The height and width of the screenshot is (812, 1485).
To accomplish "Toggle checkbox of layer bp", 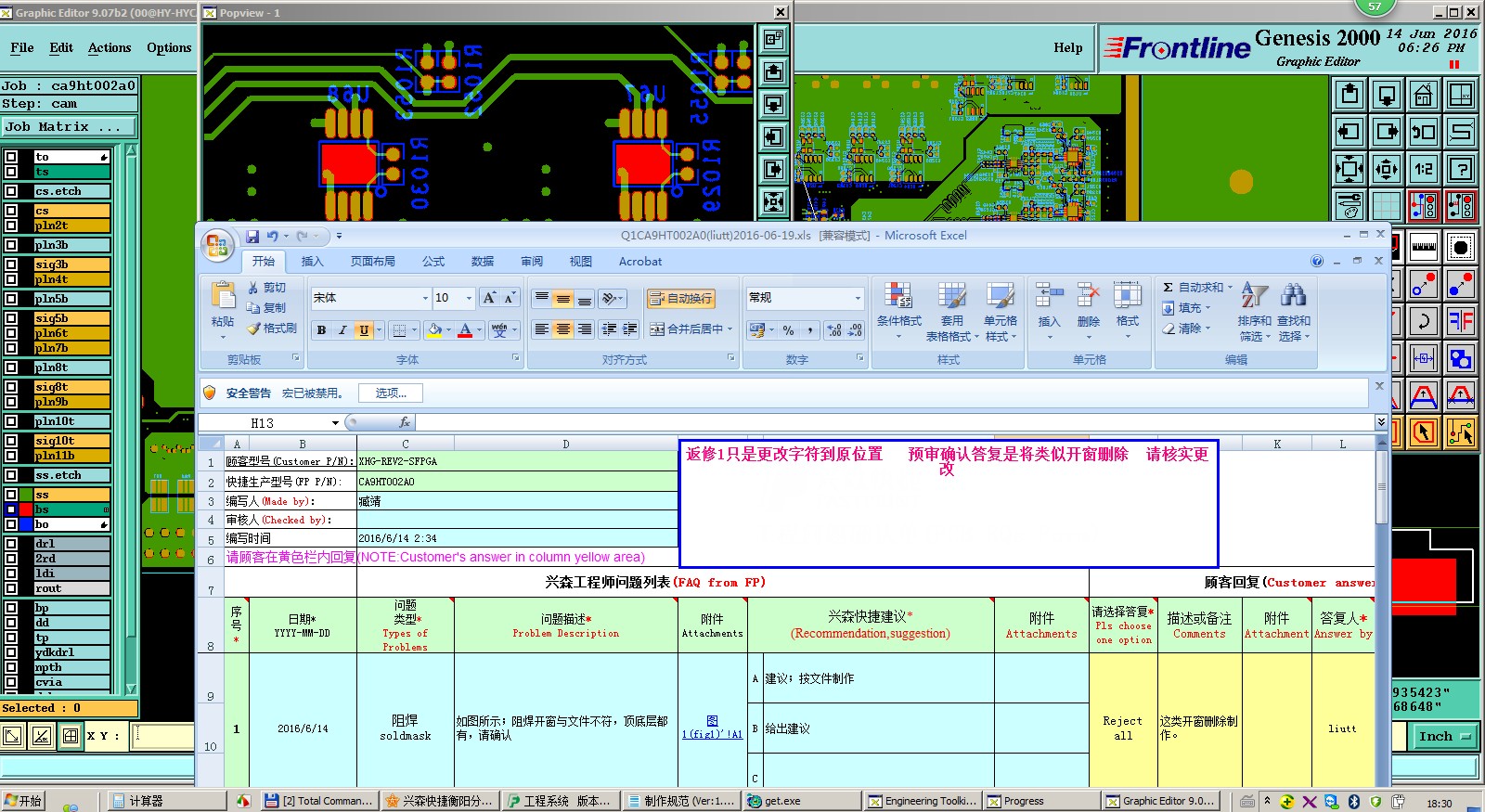I will (x=11, y=608).
